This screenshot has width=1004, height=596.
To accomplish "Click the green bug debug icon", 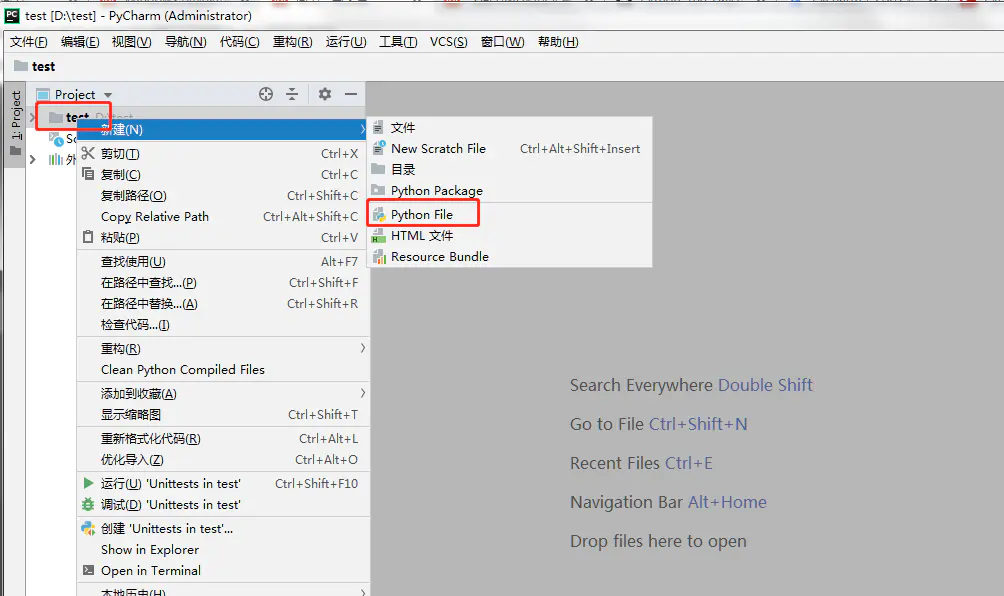I will tap(88, 504).
